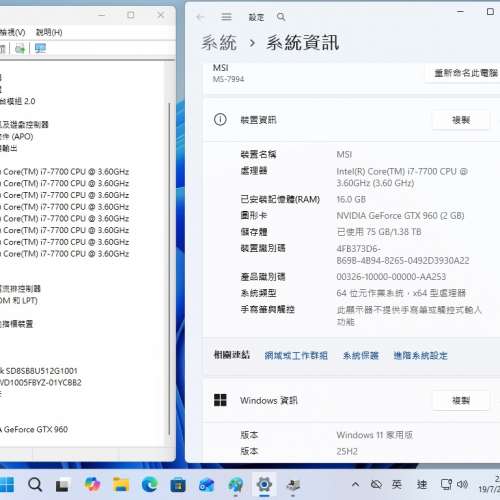
Task: Click the 速 IME mode indicator
Action: pyautogui.click(x=422, y=484)
